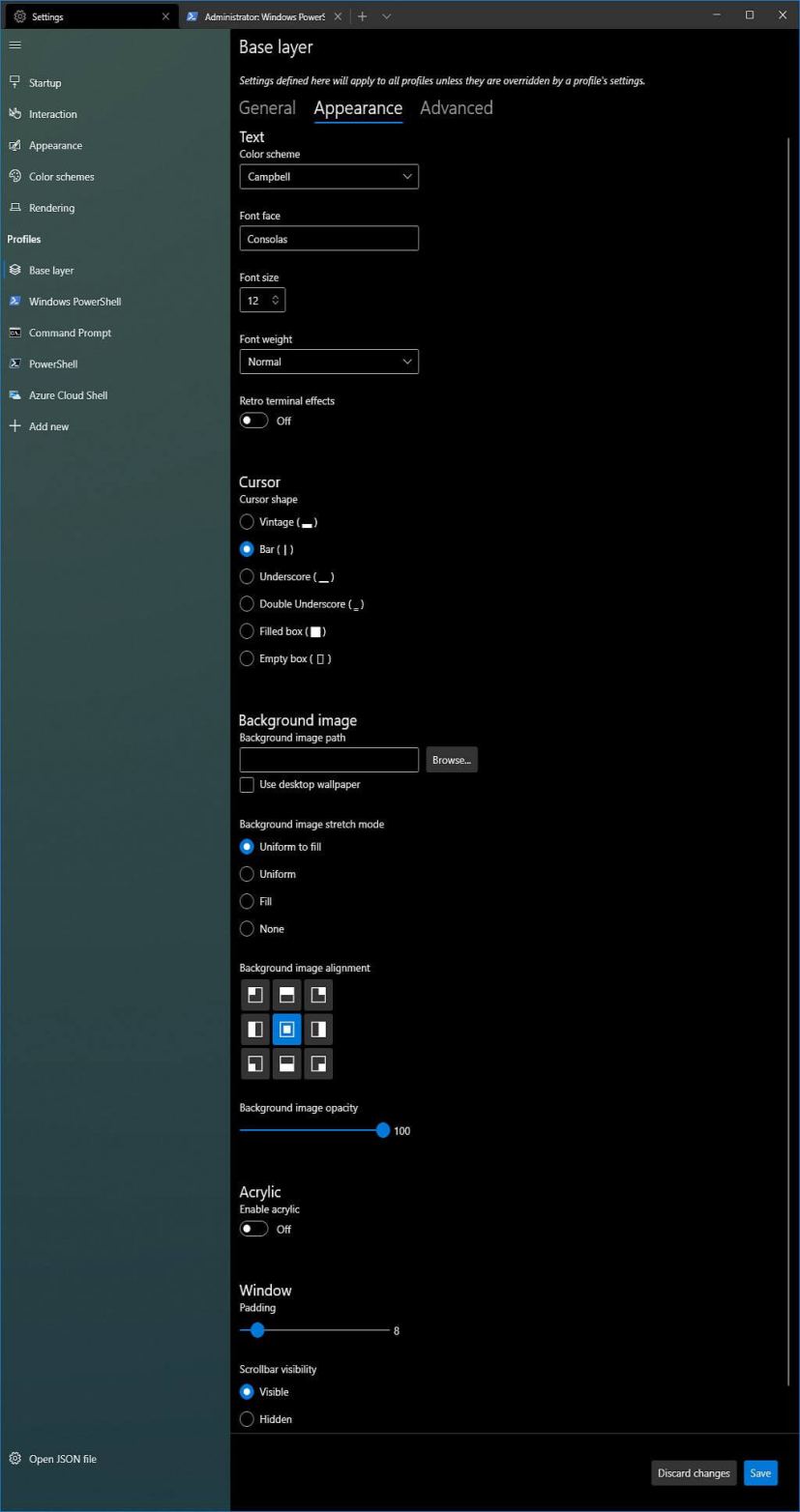Viewport: 800px width, 1512px height.
Task: Select the Azure Cloud Shell profile
Action: pyautogui.click(x=115, y=395)
